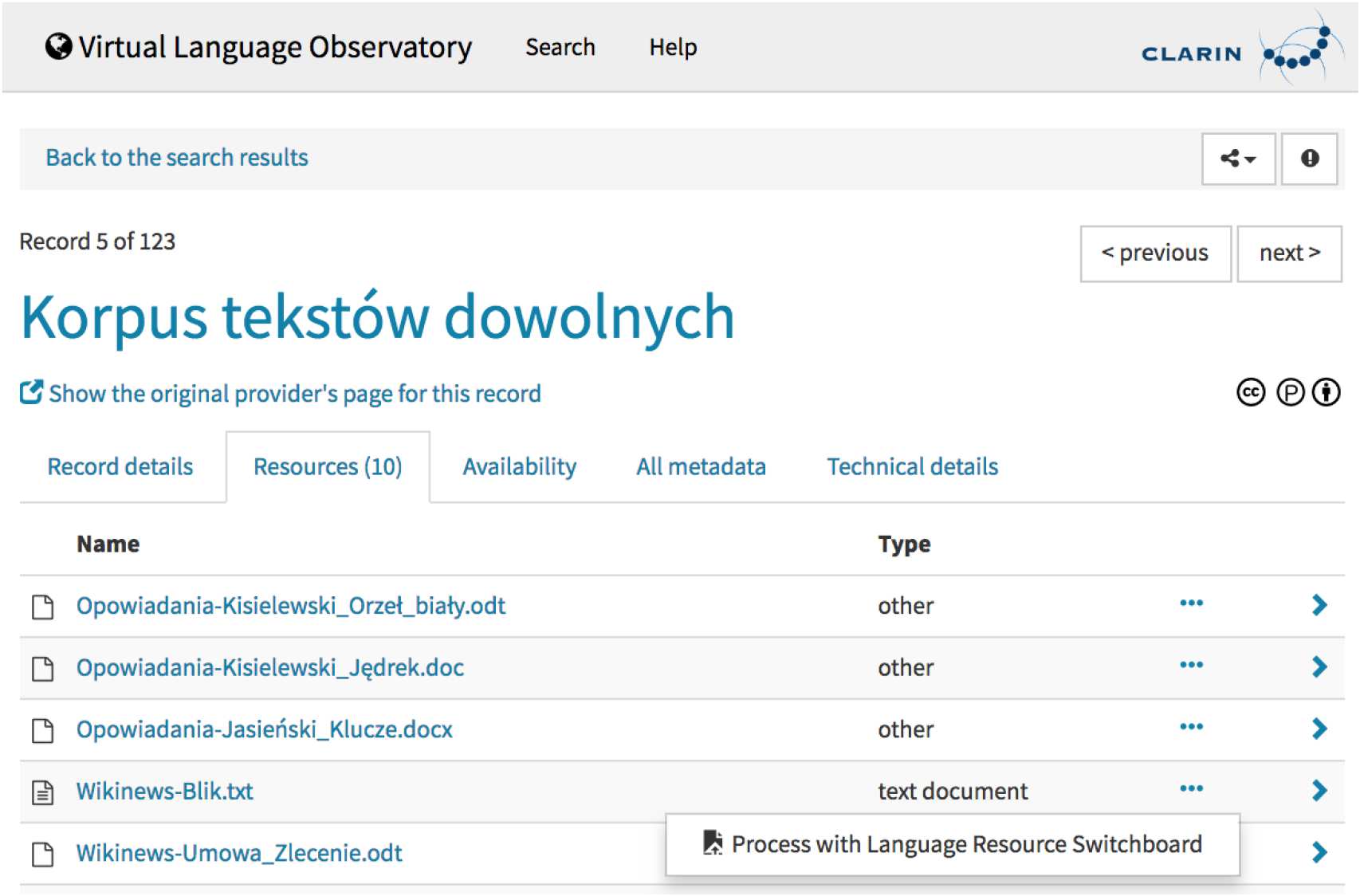
Task: Select the Resources (10) tab
Action: [328, 466]
